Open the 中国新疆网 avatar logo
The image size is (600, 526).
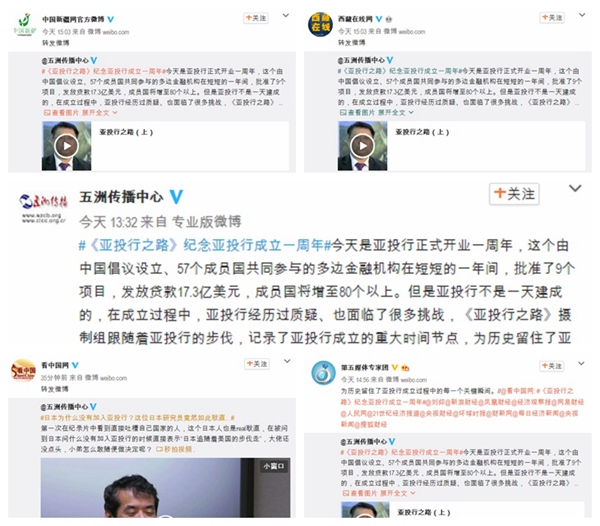[x=24, y=24]
